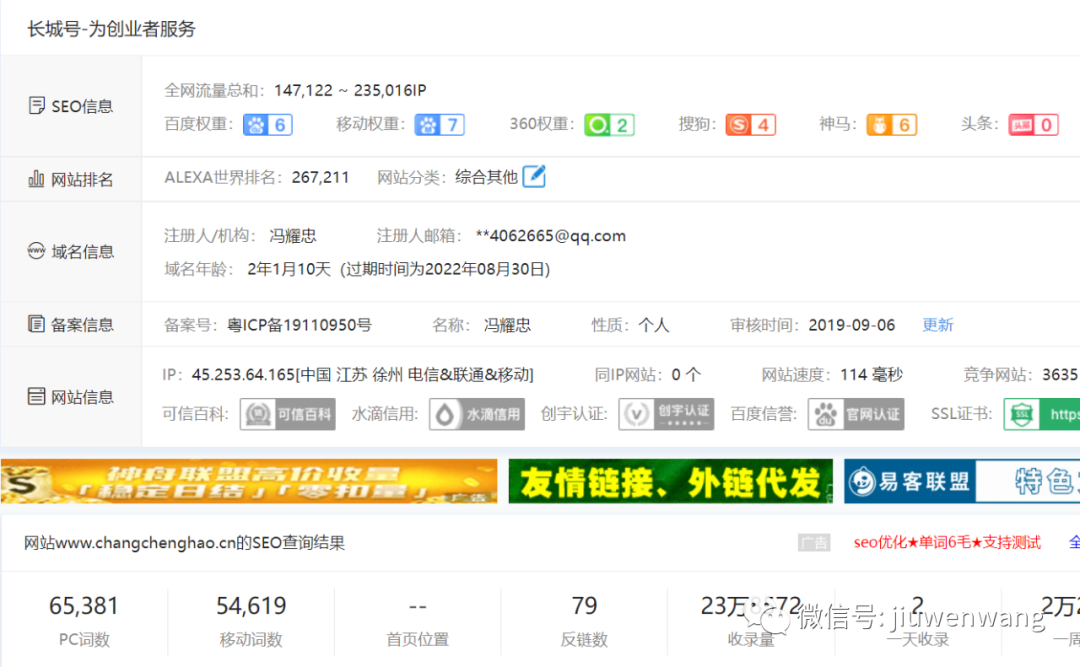
Task: Open the 水滴信用 badge
Action: point(477,414)
